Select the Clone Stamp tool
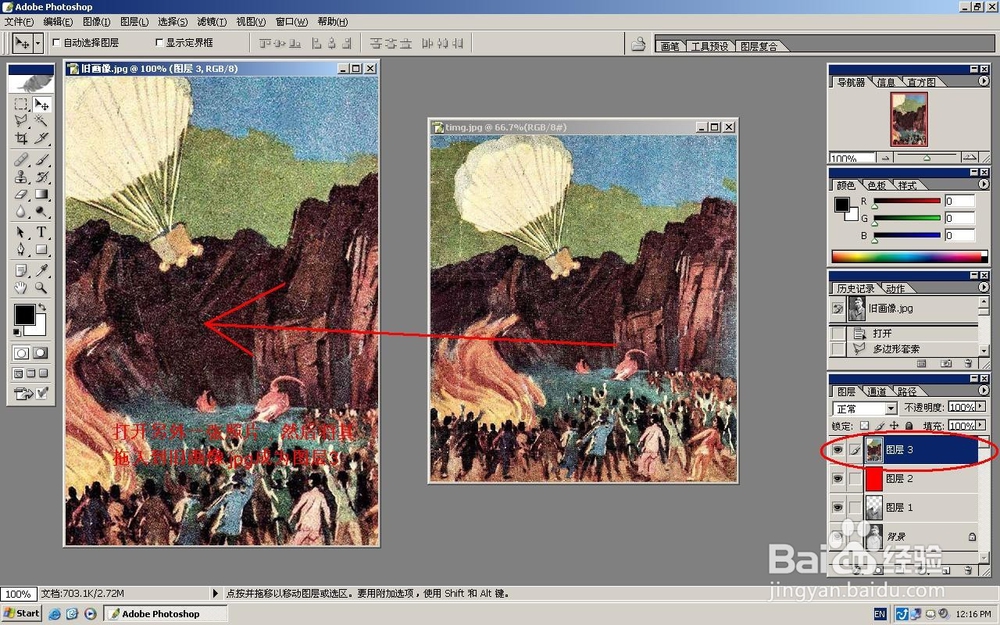The image size is (1000, 625). pos(20,177)
